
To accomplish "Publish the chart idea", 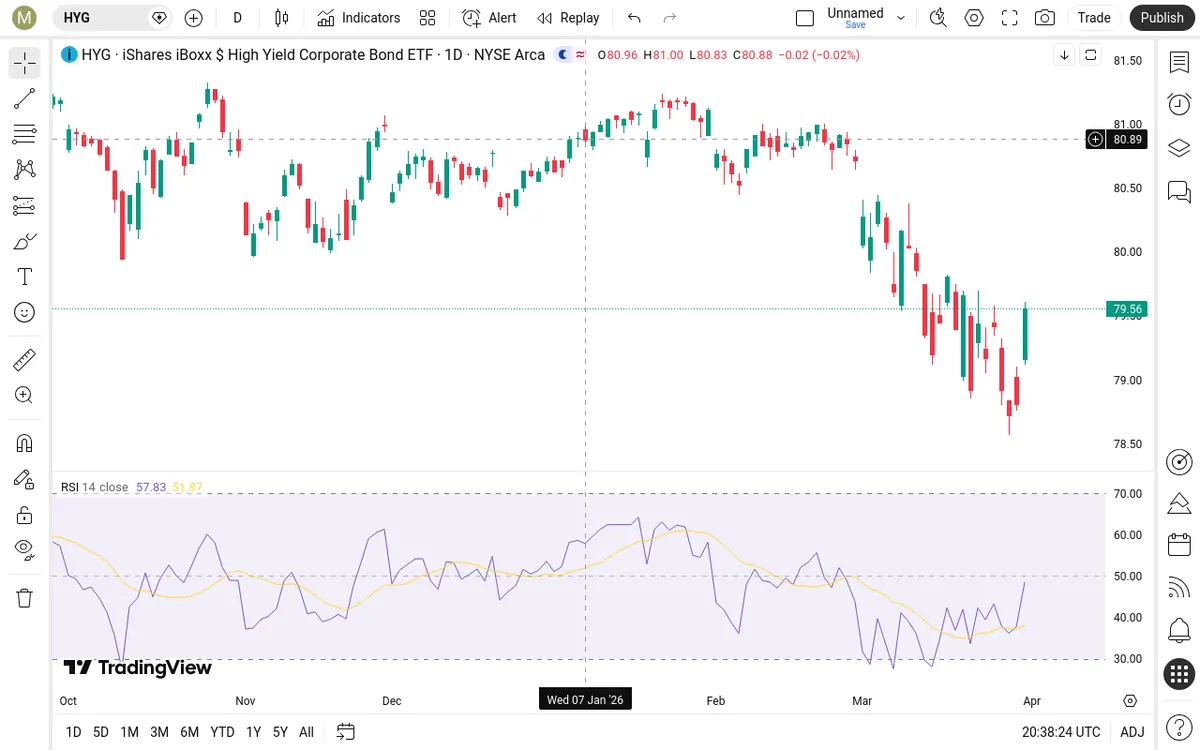I will pos(1162,18).
